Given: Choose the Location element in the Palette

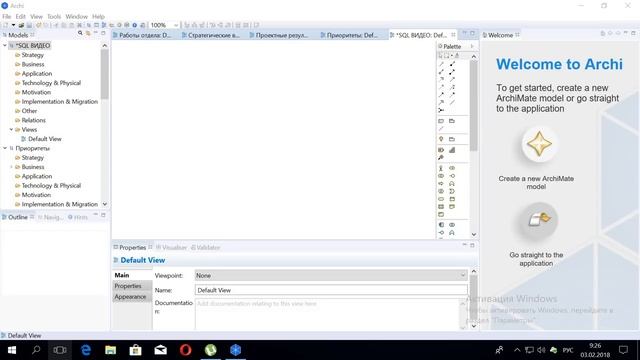Looking at the screenshot, I should point(441,139).
